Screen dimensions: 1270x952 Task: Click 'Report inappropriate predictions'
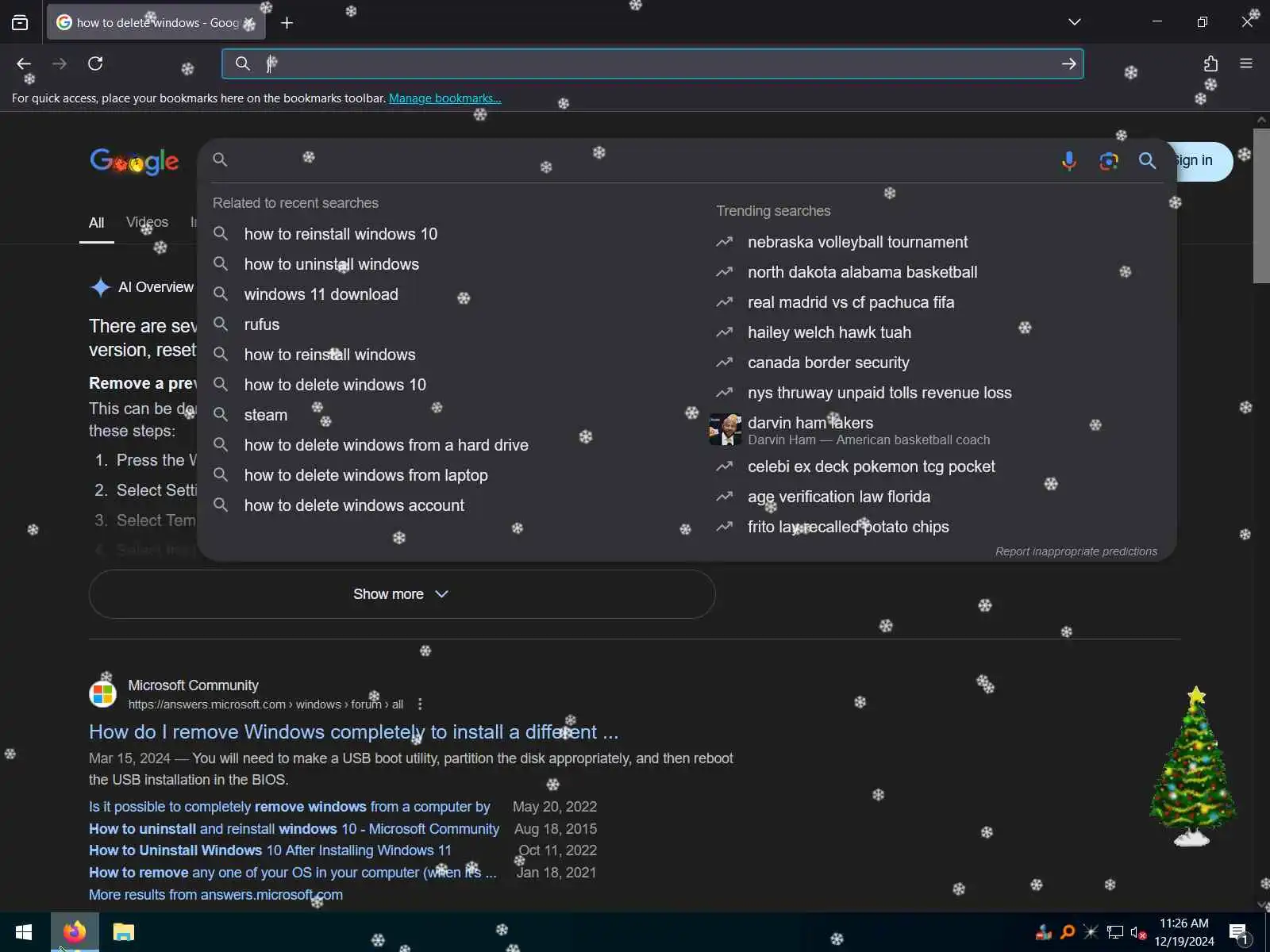pyautogui.click(x=1076, y=551)
